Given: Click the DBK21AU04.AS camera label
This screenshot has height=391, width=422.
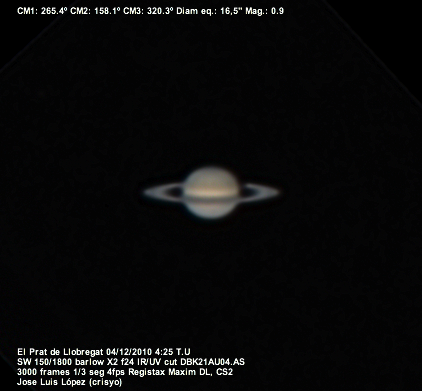Looking at the screenshot, I should click(x=213, y=362).
